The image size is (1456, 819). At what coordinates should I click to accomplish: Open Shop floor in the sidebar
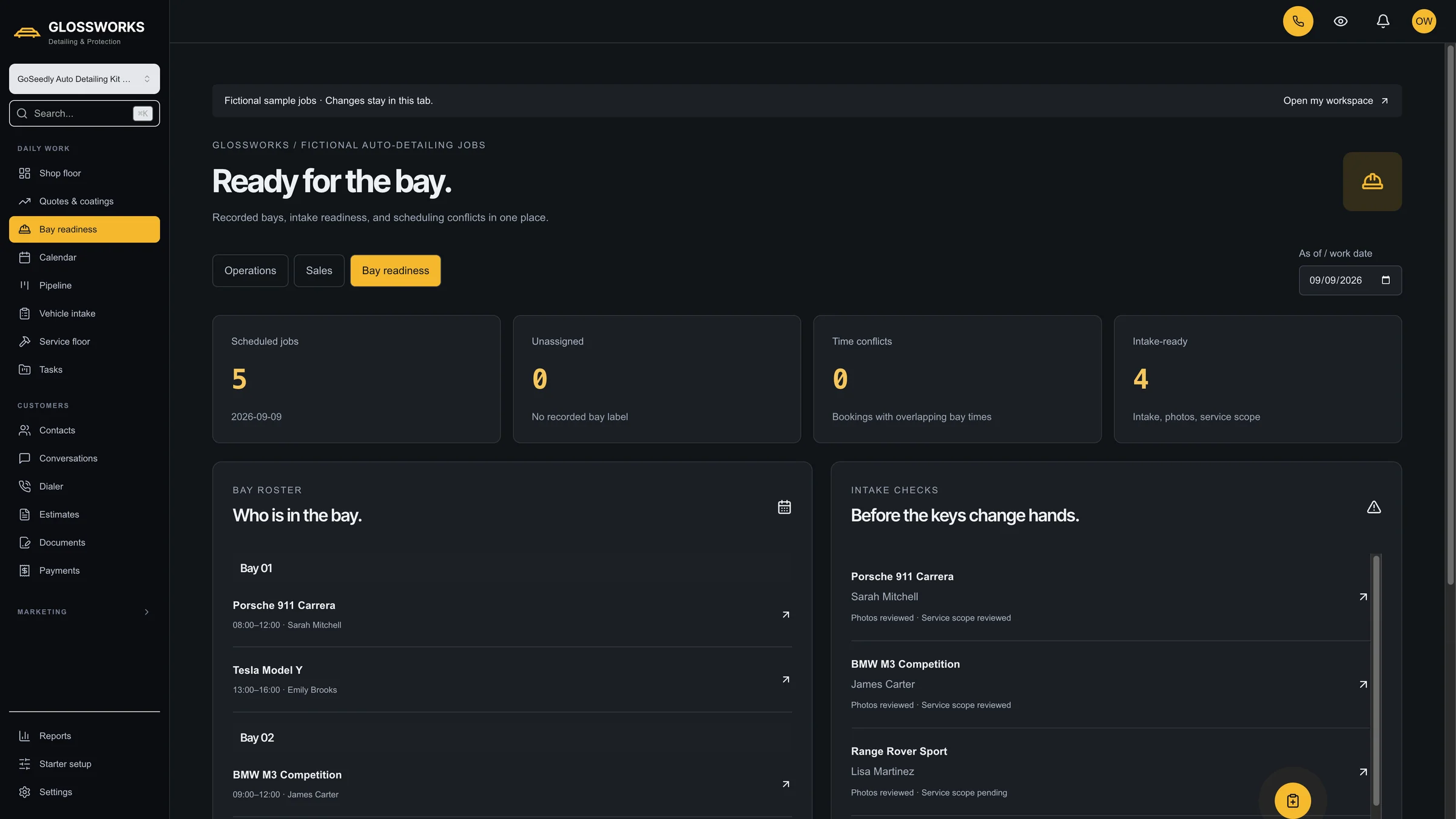tap(84, 174)
